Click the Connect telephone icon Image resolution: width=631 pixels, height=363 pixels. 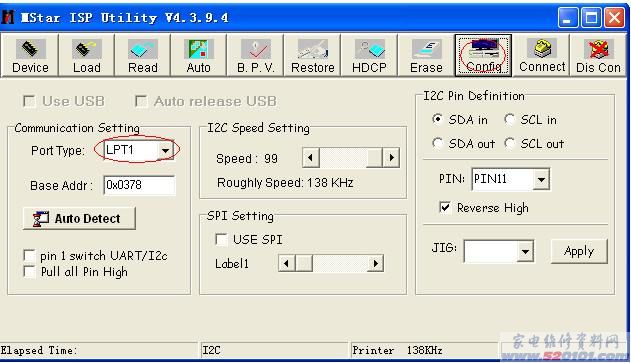point(542,56)
